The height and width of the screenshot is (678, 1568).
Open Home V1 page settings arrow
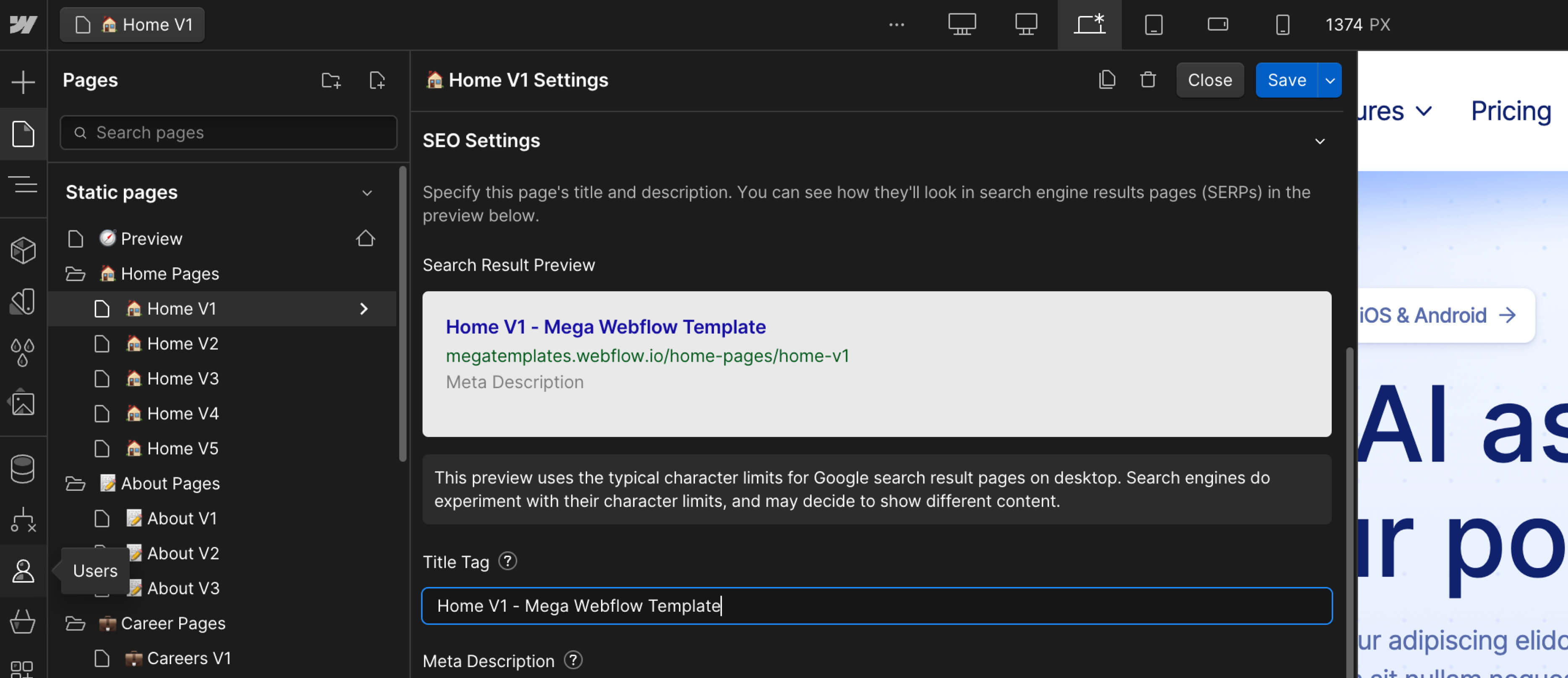pos(364,308)
